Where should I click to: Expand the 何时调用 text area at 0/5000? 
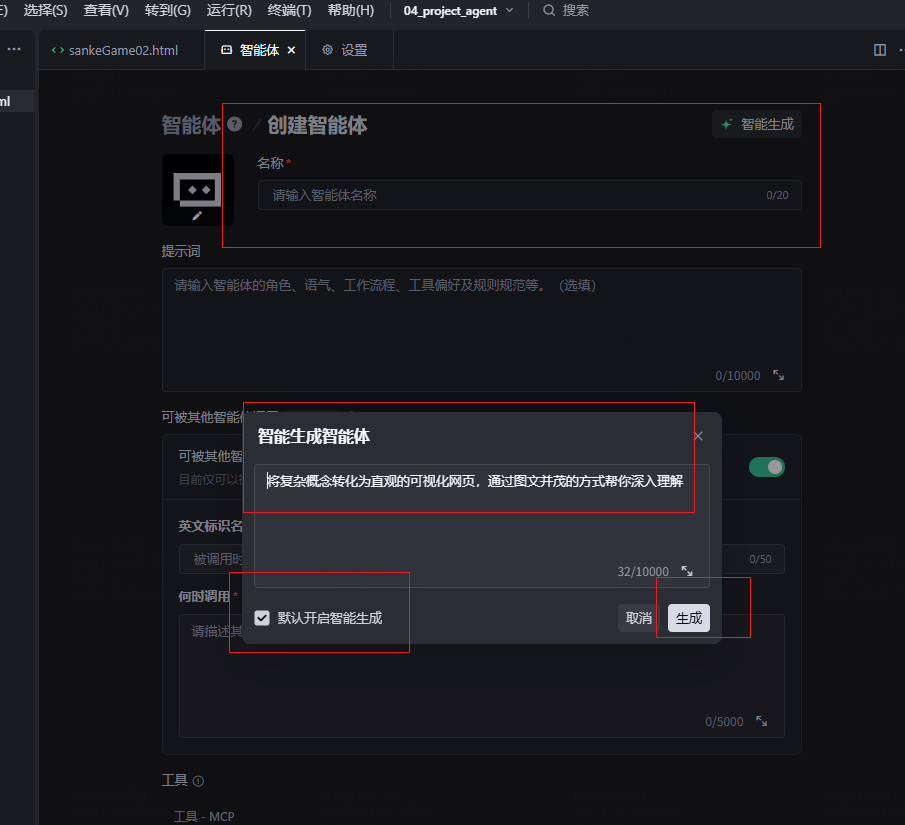pos(761,721)
